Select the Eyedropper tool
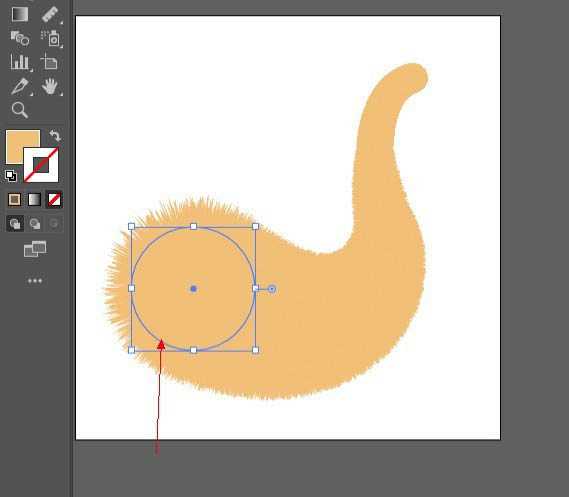Viewport: 569px width, 497px height. click(20, 86)
